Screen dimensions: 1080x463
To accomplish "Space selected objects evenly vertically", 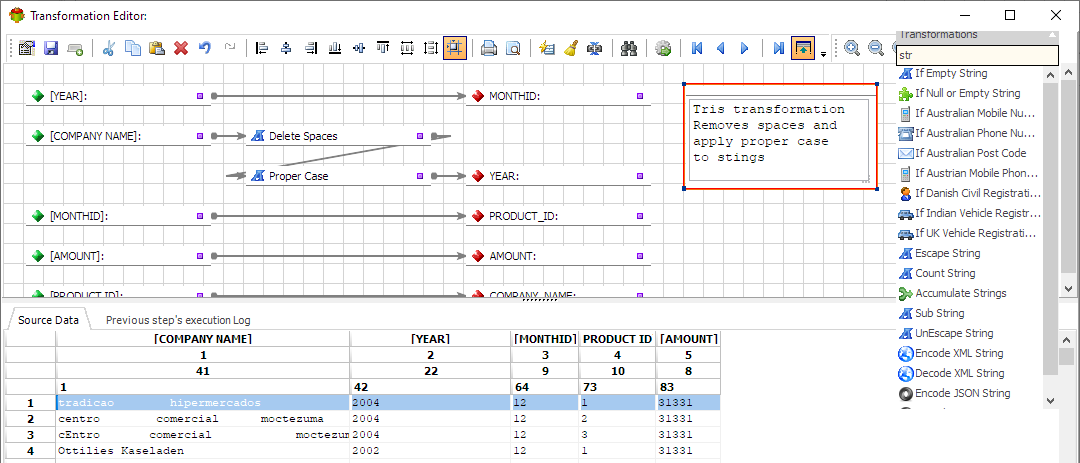I will 431,48.
